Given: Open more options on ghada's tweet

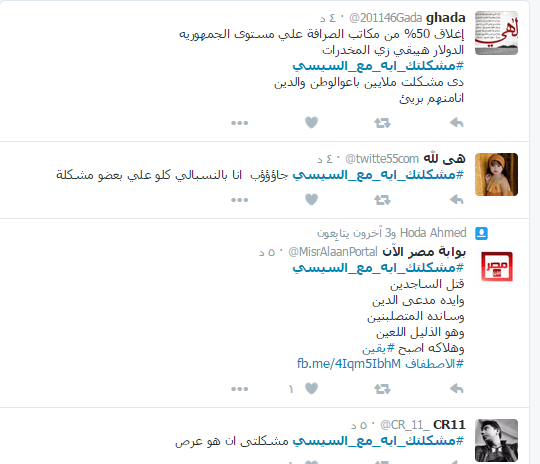Looking at the screenshot, I should tap(240, 123).
